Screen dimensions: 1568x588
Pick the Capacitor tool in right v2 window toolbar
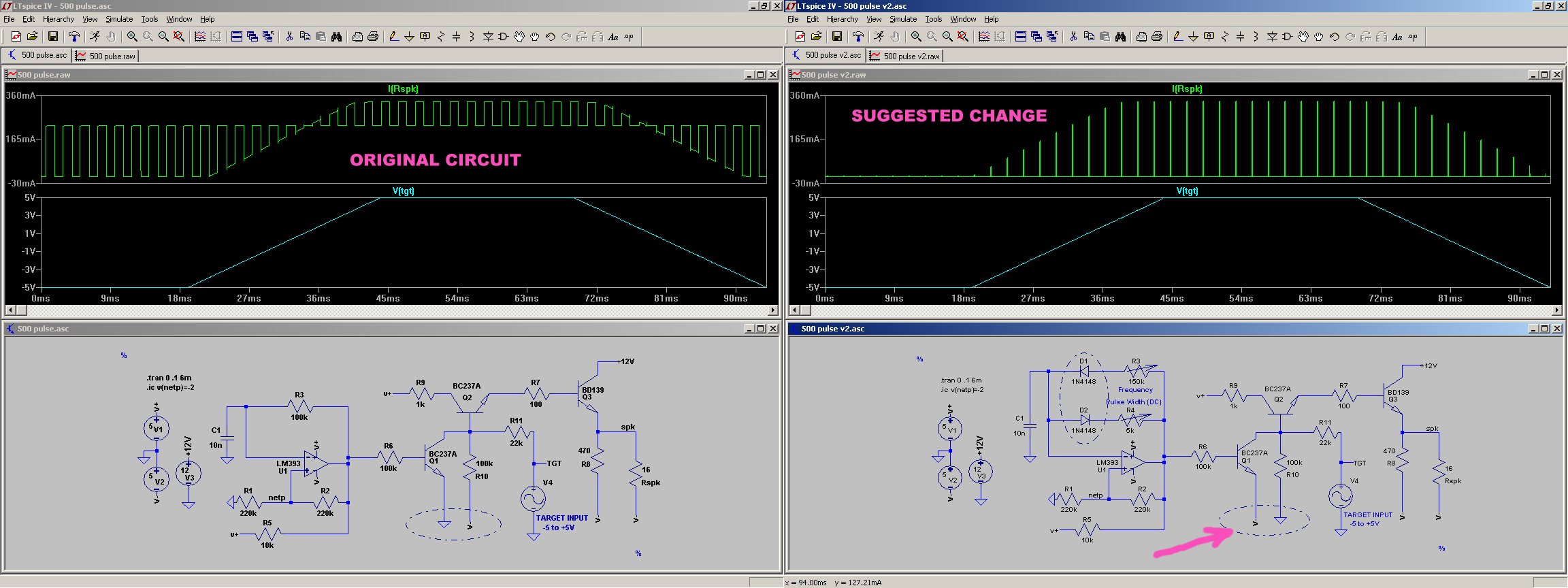pyautogui.click(x=1240, y=37)
